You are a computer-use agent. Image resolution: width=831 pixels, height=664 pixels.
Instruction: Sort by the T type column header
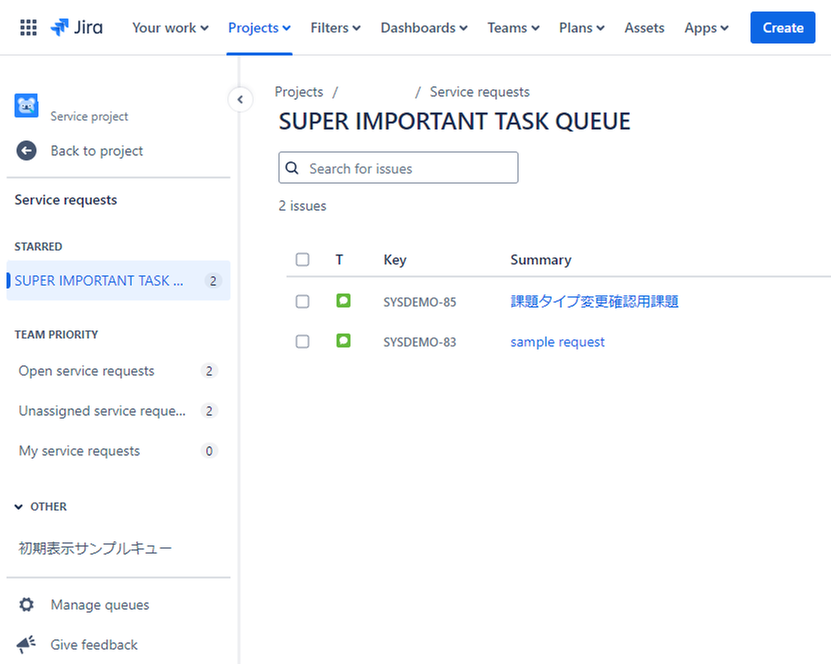point(339,260)
